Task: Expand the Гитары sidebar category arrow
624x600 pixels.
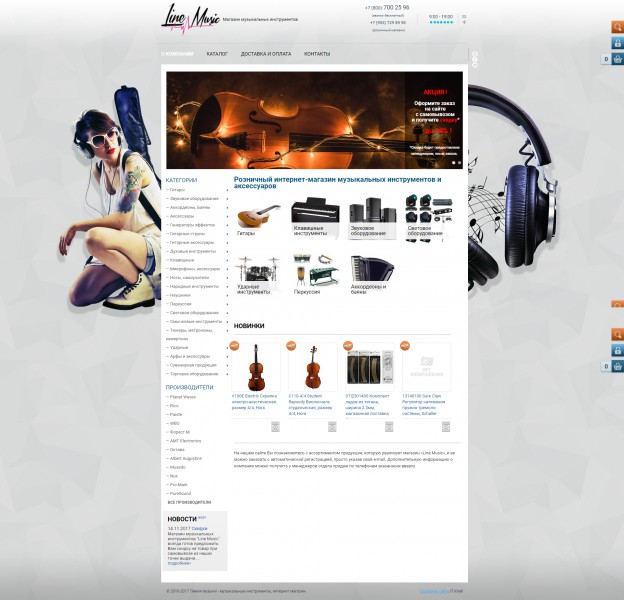Action: [x=227, y=190]
